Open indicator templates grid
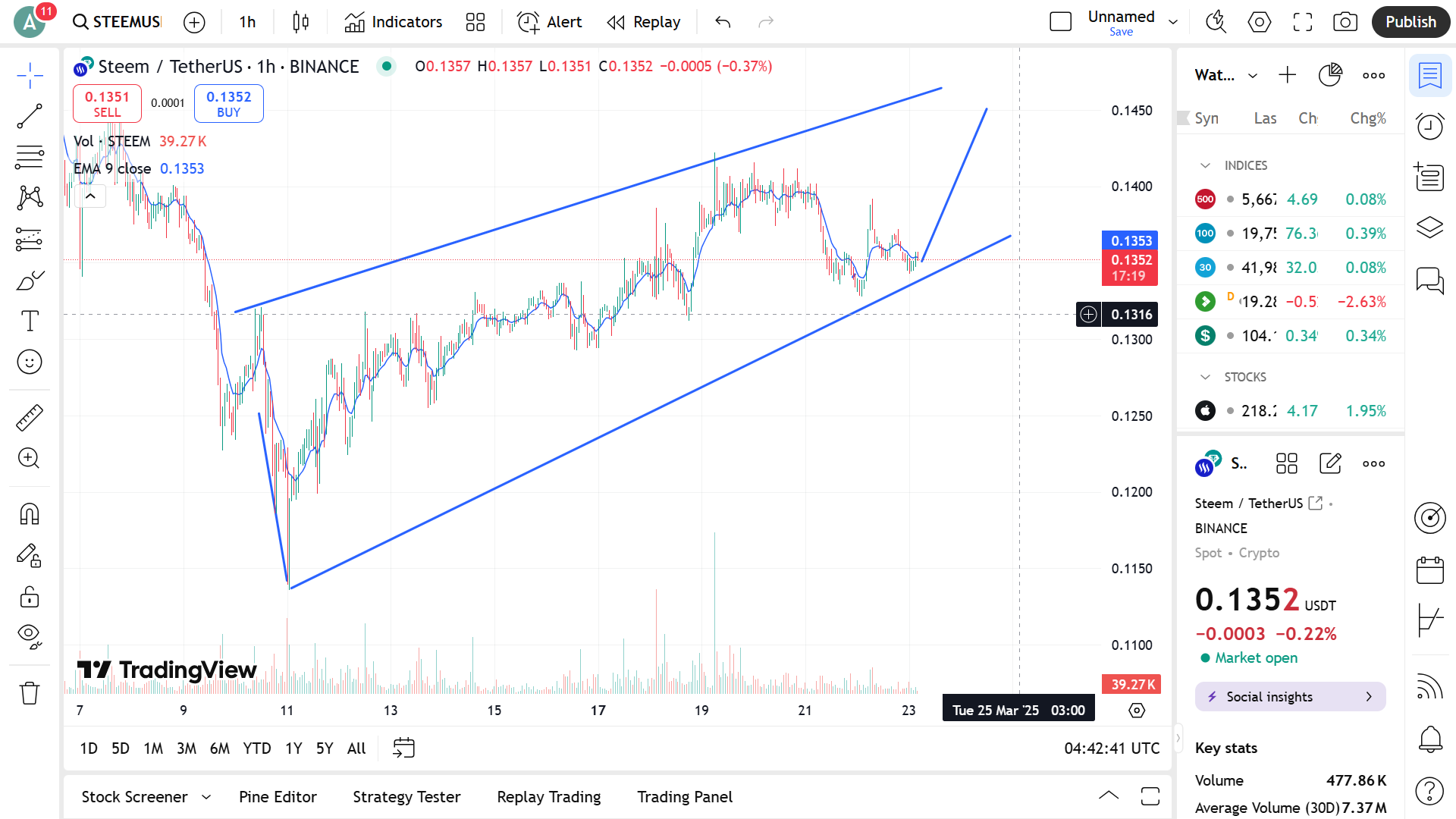 click(475, 22)
